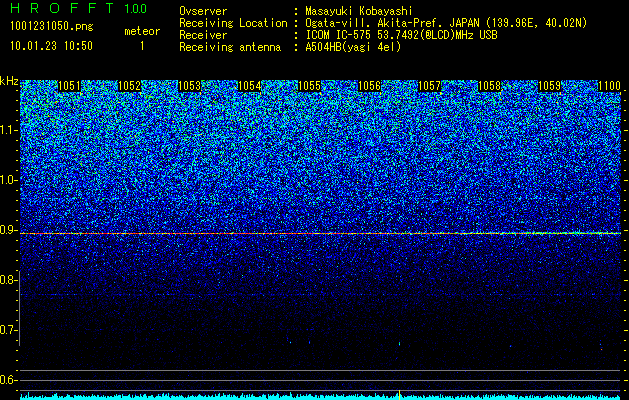Click the Receiver field label
This screenshot has width=629, height=400.
coord(203,35)
